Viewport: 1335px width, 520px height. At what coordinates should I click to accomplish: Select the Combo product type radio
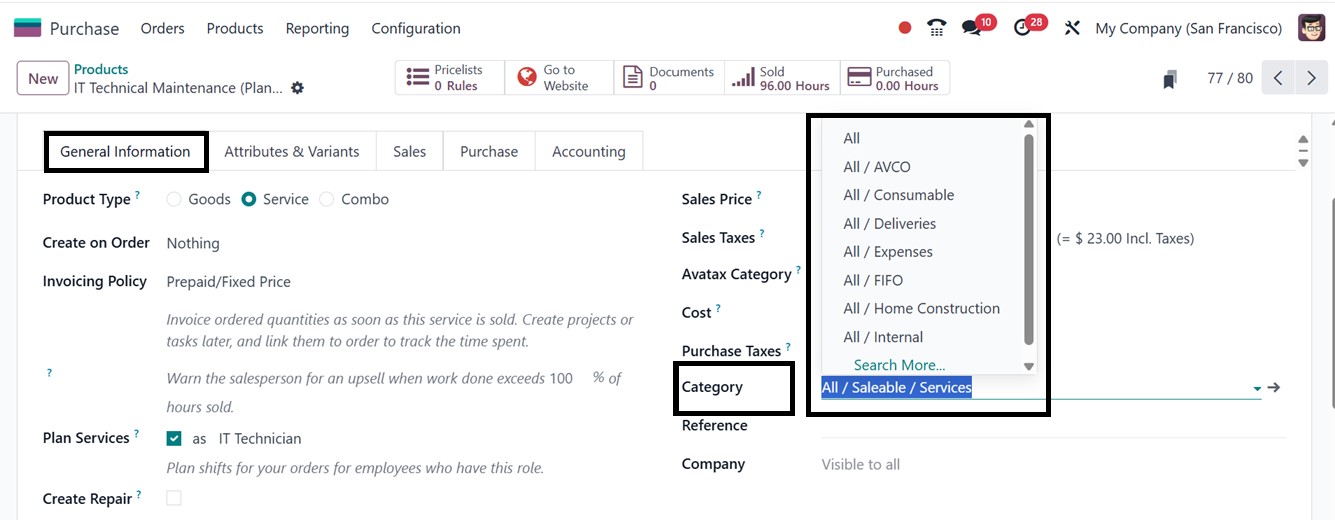(327, 199)
